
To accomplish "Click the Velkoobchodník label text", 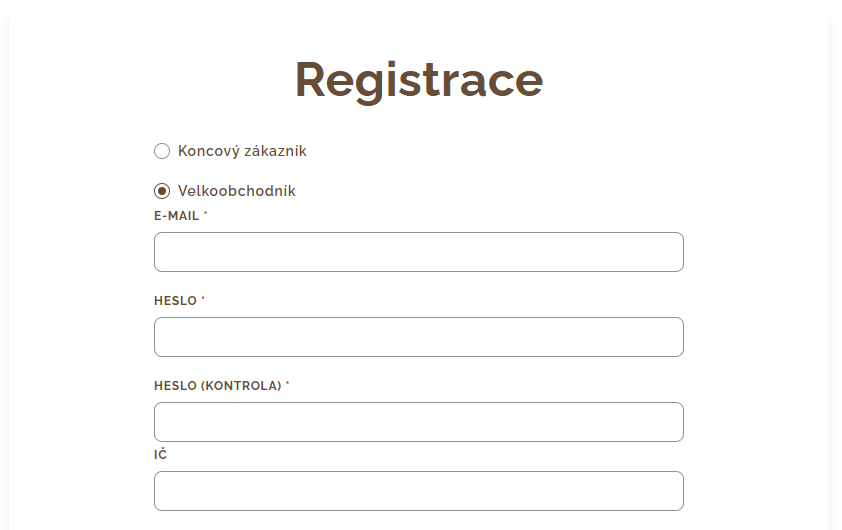I will (x=237, y=191).
